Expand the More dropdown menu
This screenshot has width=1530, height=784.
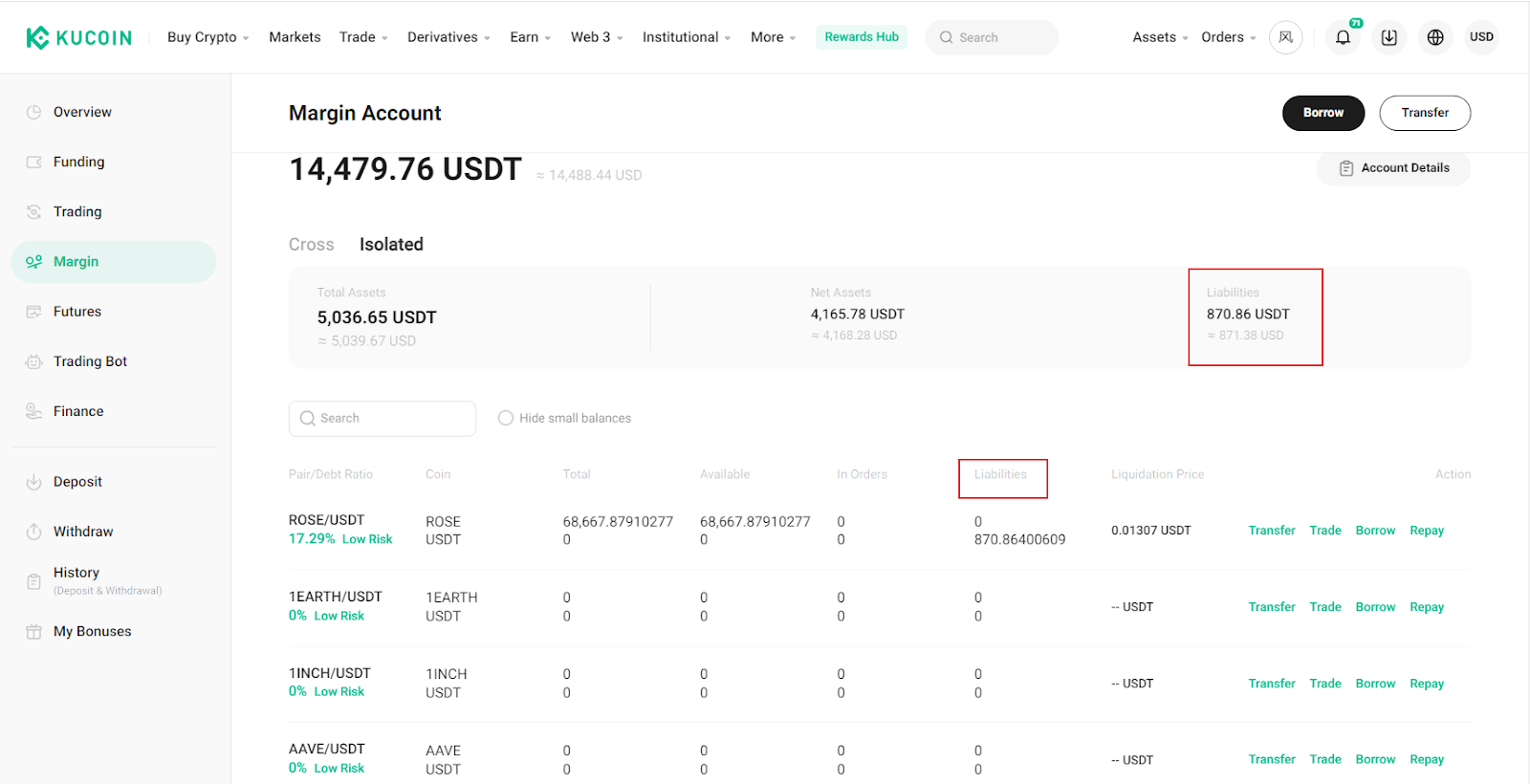click(x=773, y=37)
